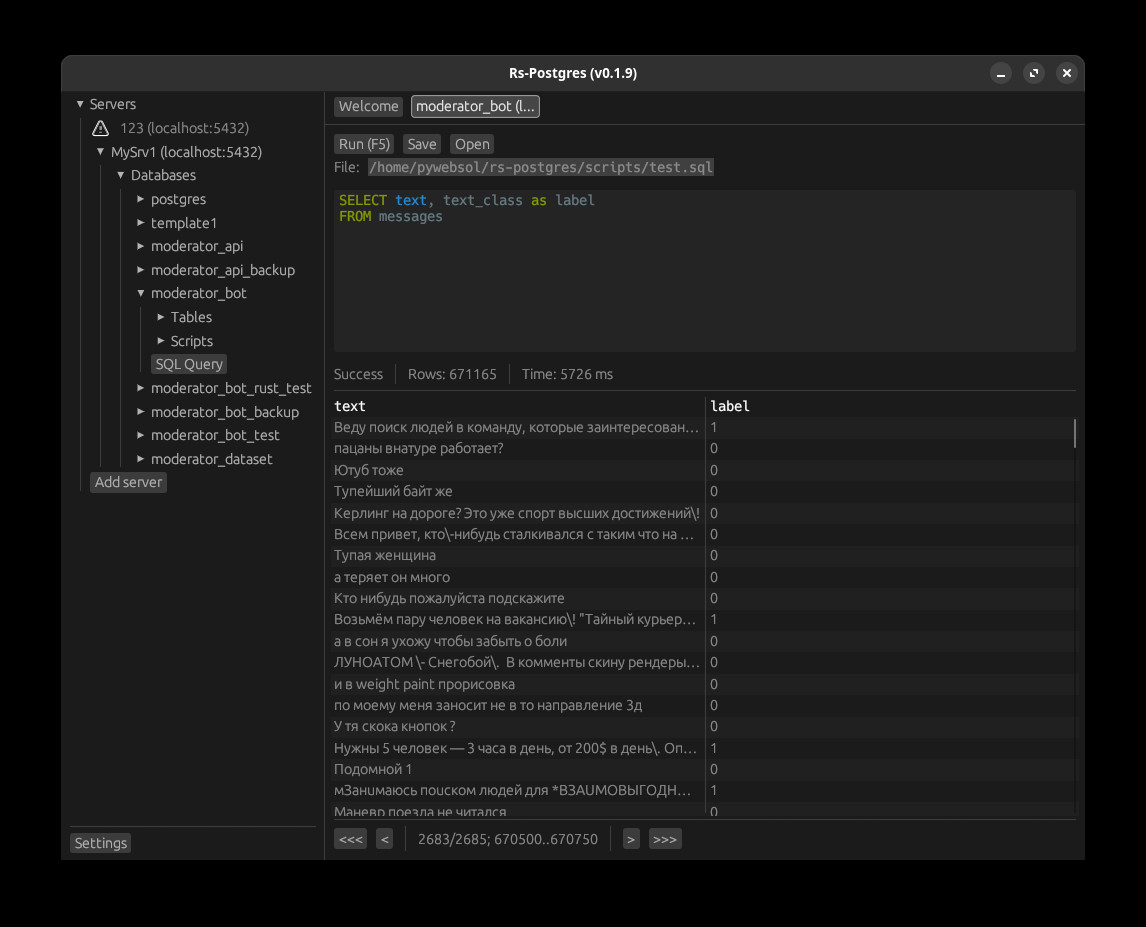
Task: Switch to the Welcome tab
Action: pos(368,106)
